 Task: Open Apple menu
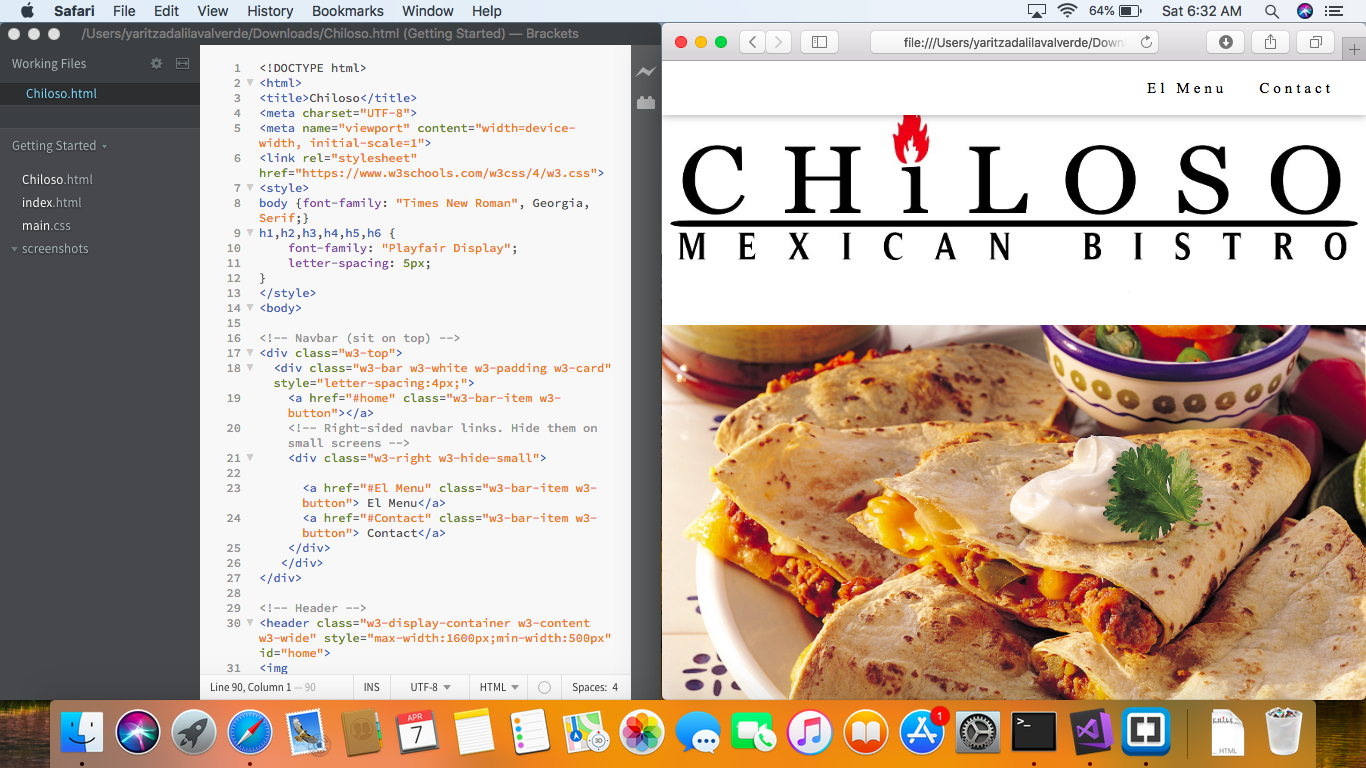click(x=27, y=11)
